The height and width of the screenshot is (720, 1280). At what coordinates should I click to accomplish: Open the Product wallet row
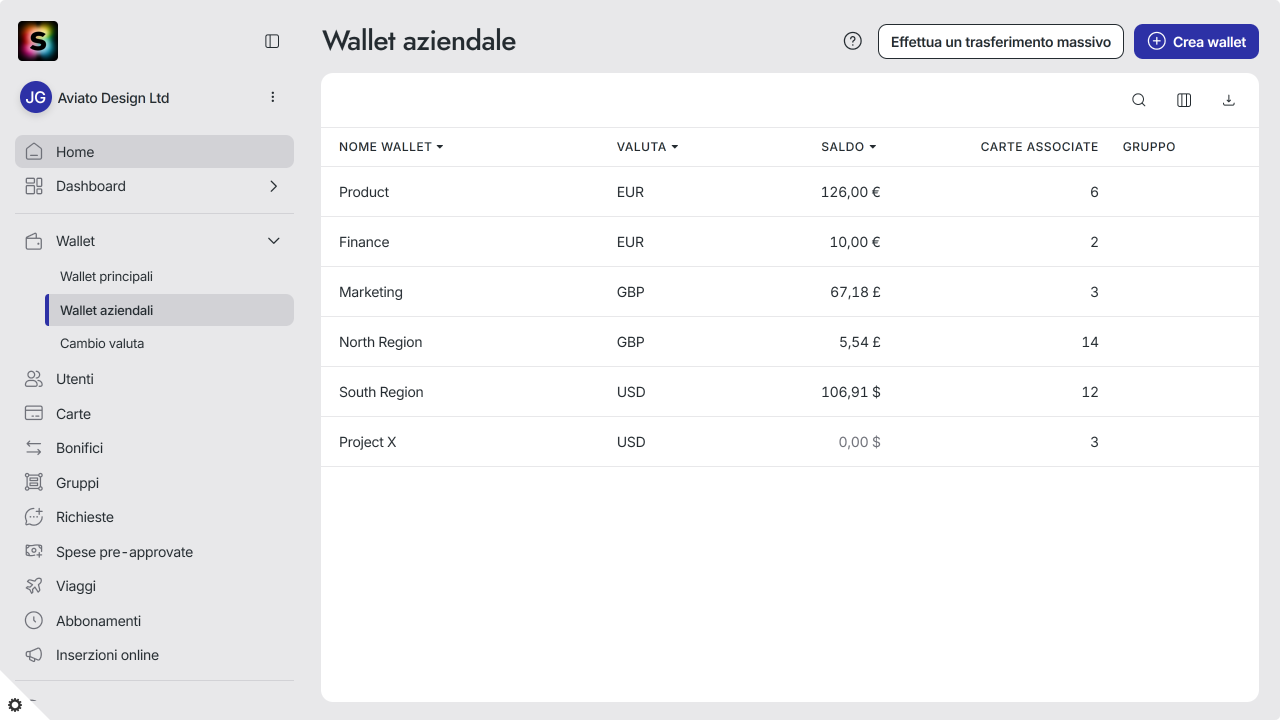click(789, 192)
